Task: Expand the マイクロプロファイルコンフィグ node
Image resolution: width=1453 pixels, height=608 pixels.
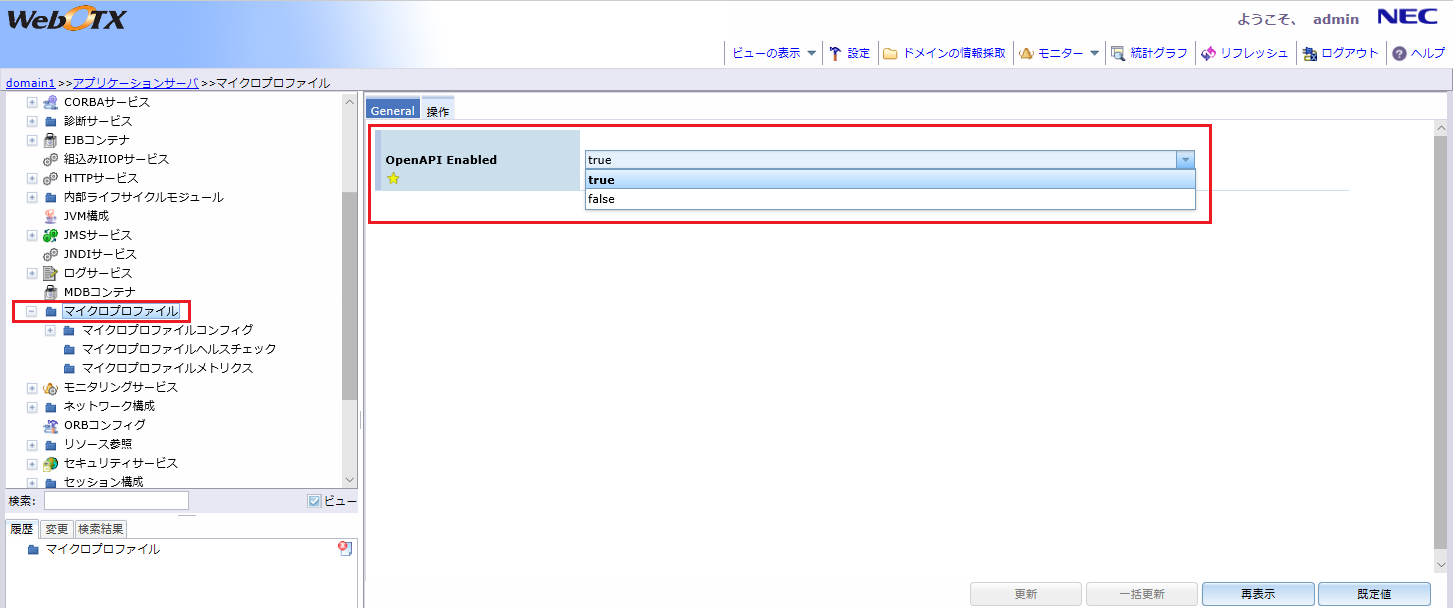Action: click(50, 331)
